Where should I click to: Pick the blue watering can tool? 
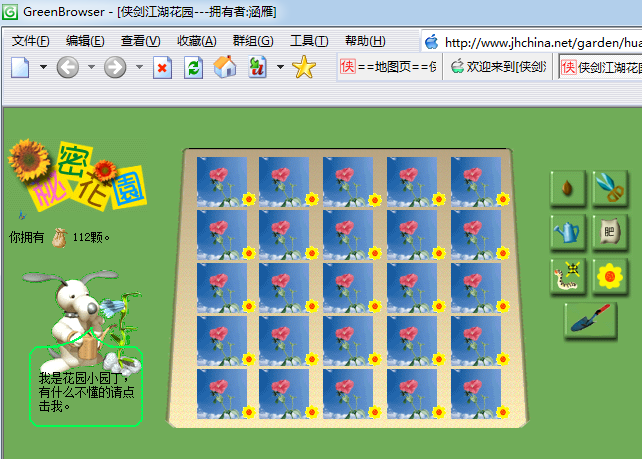[x=567, y=232]
